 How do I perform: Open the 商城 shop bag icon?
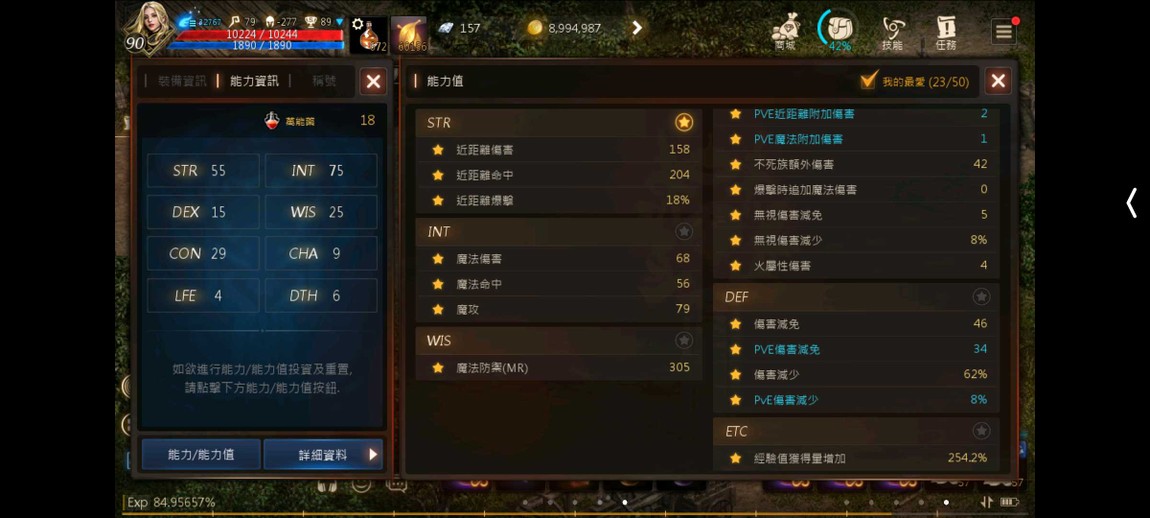tap(785, 32)
